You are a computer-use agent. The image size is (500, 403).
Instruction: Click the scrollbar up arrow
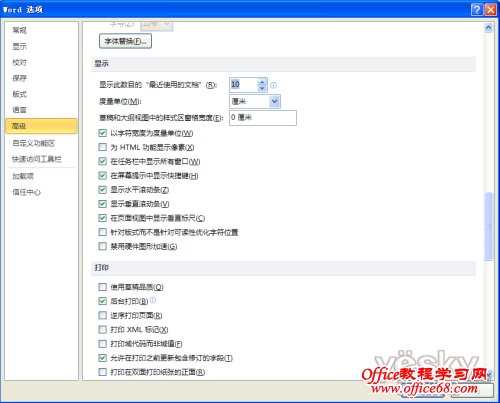(488, 28)
